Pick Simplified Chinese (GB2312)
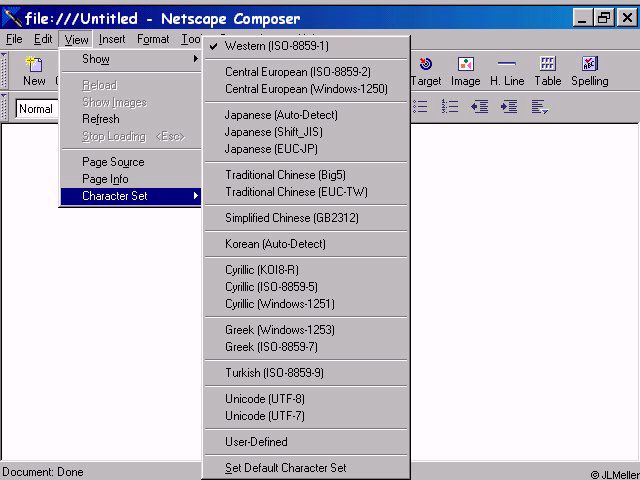 306,218
